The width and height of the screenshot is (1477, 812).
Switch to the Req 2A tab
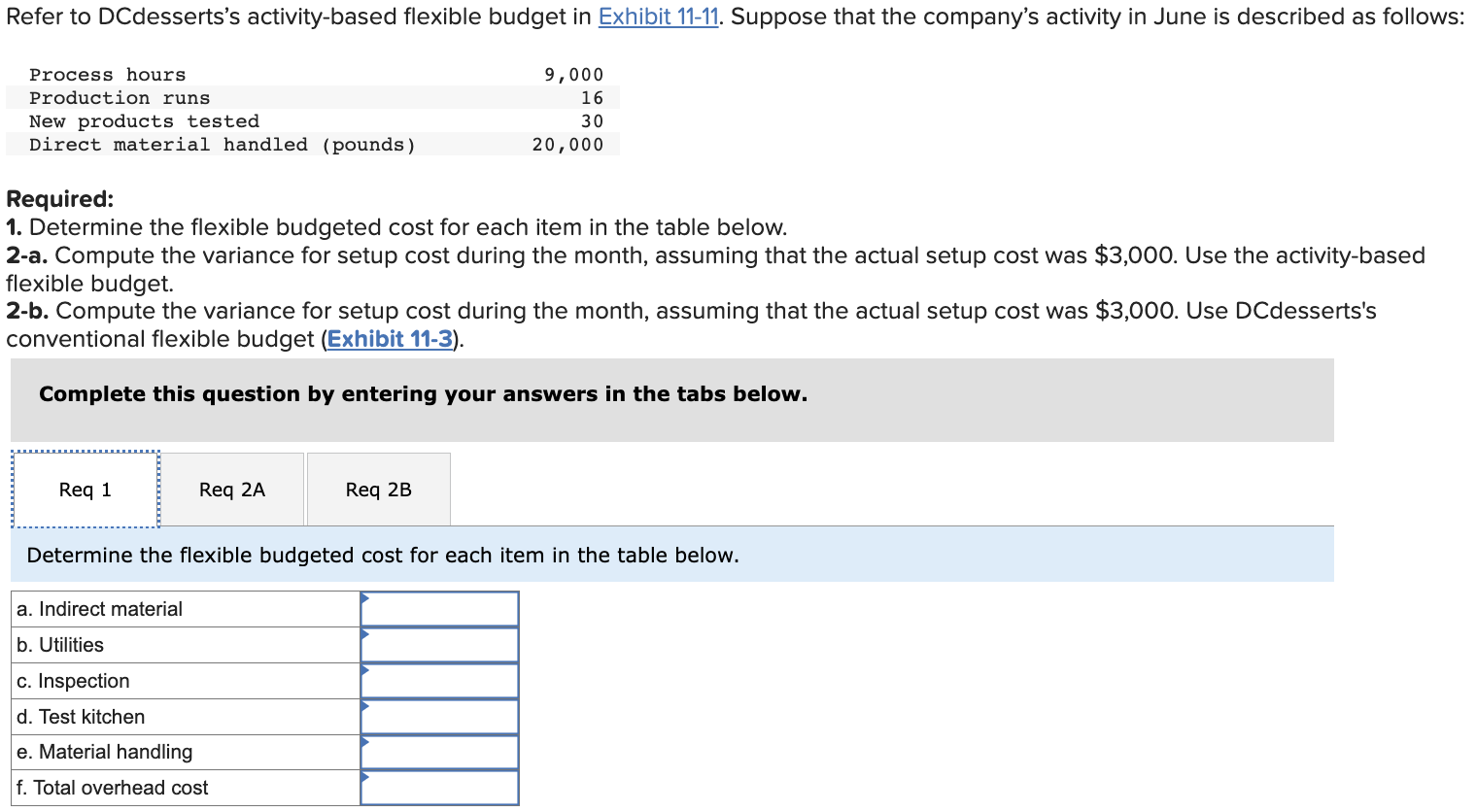pos(231,489)
